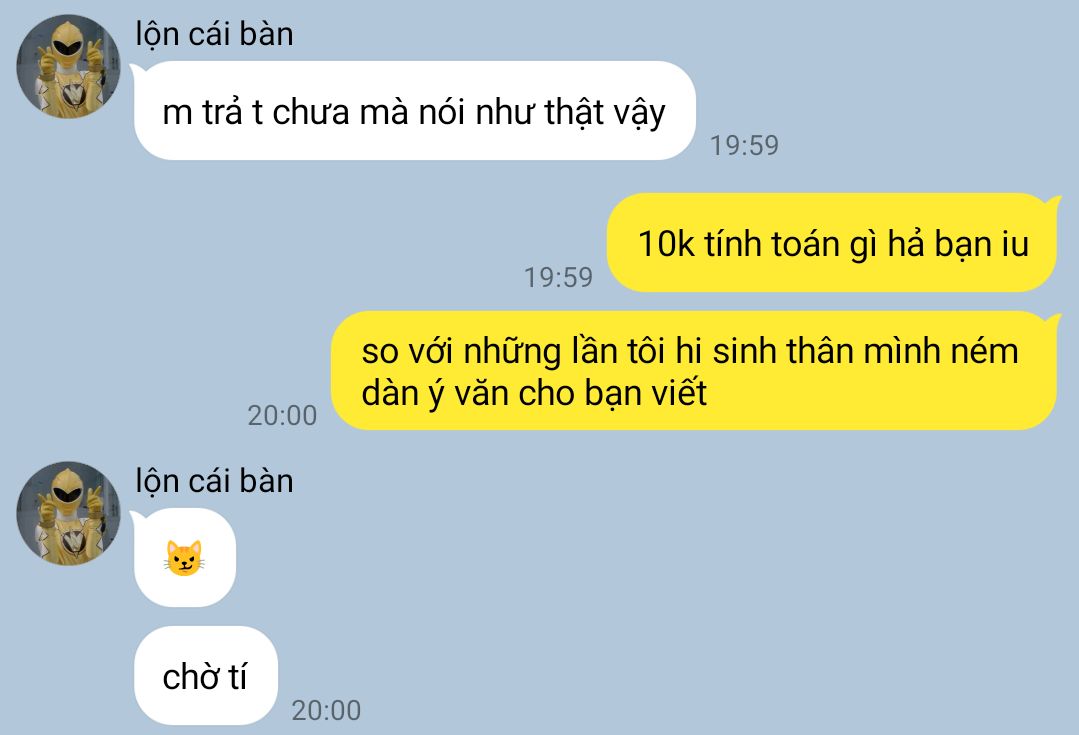Tap the white bubble containing the cat emoji

click(184, 557)
